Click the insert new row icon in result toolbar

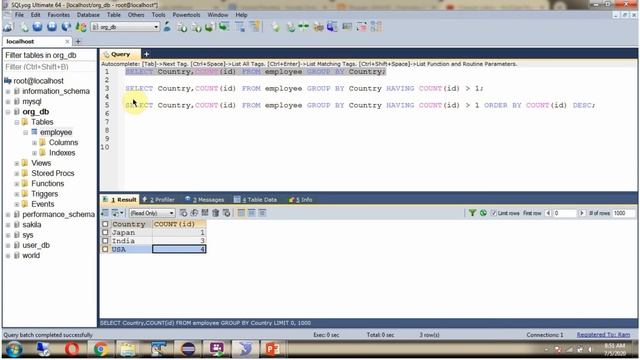tap(183, 213)
